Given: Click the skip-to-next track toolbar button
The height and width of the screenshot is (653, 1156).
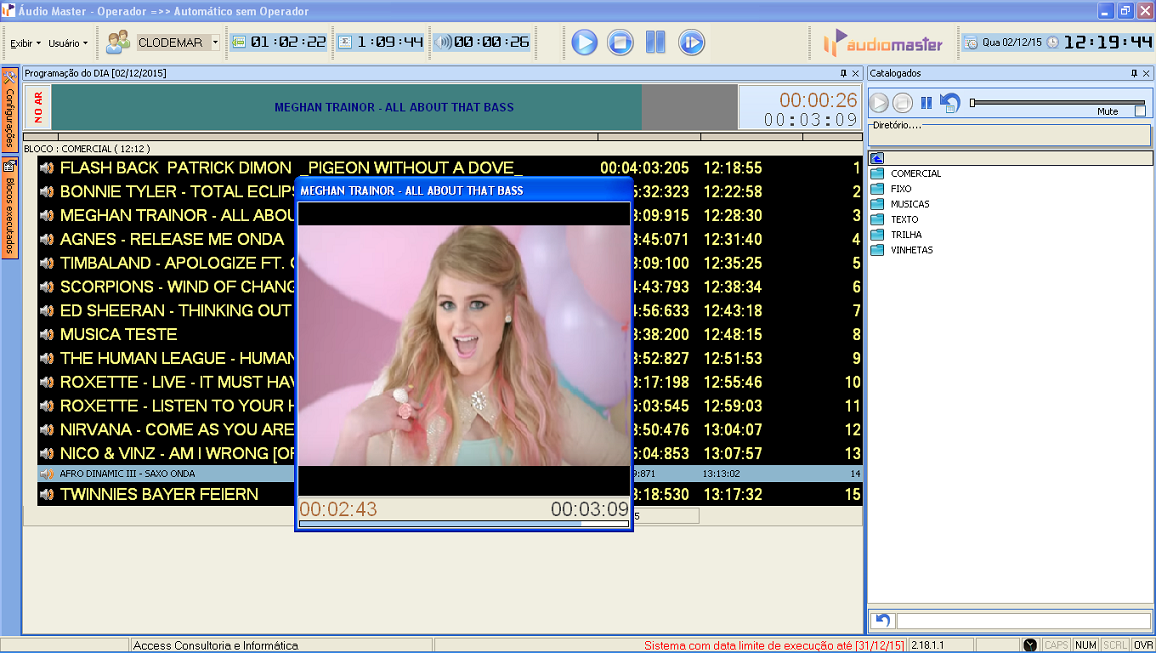Looking at the screenshot, I should tap(691, 42).
